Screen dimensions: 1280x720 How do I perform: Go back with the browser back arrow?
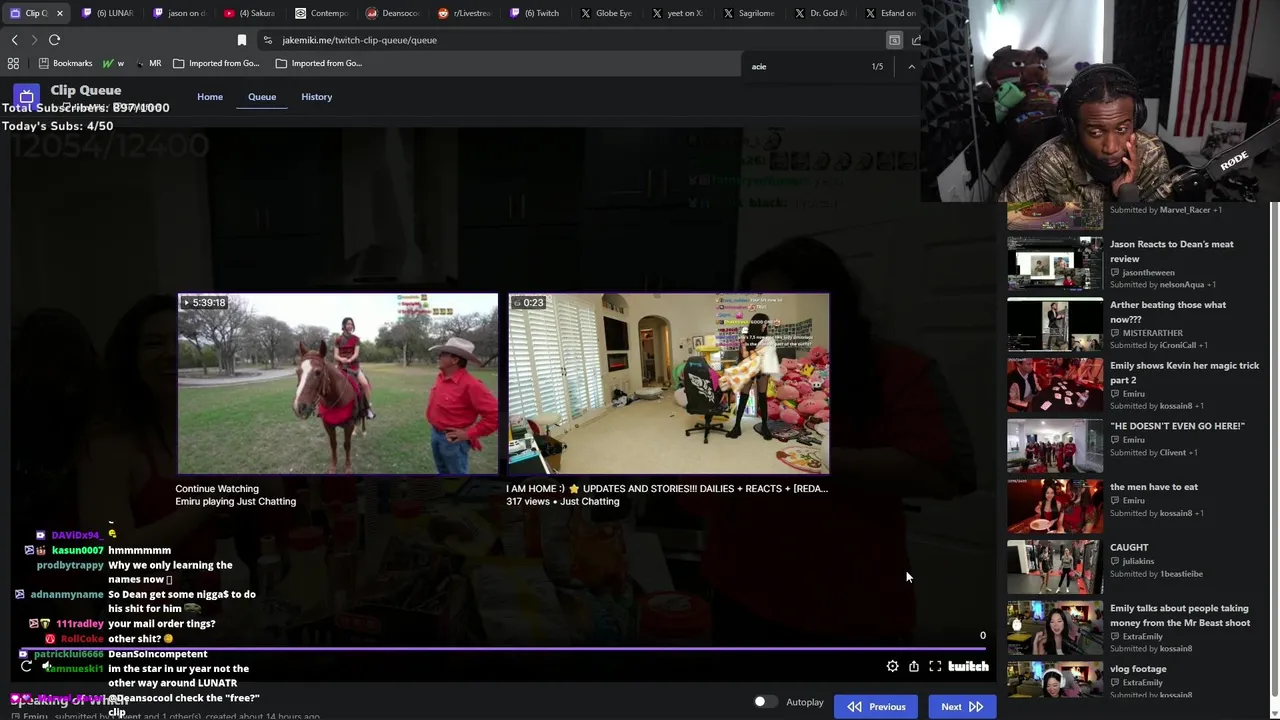14,40
